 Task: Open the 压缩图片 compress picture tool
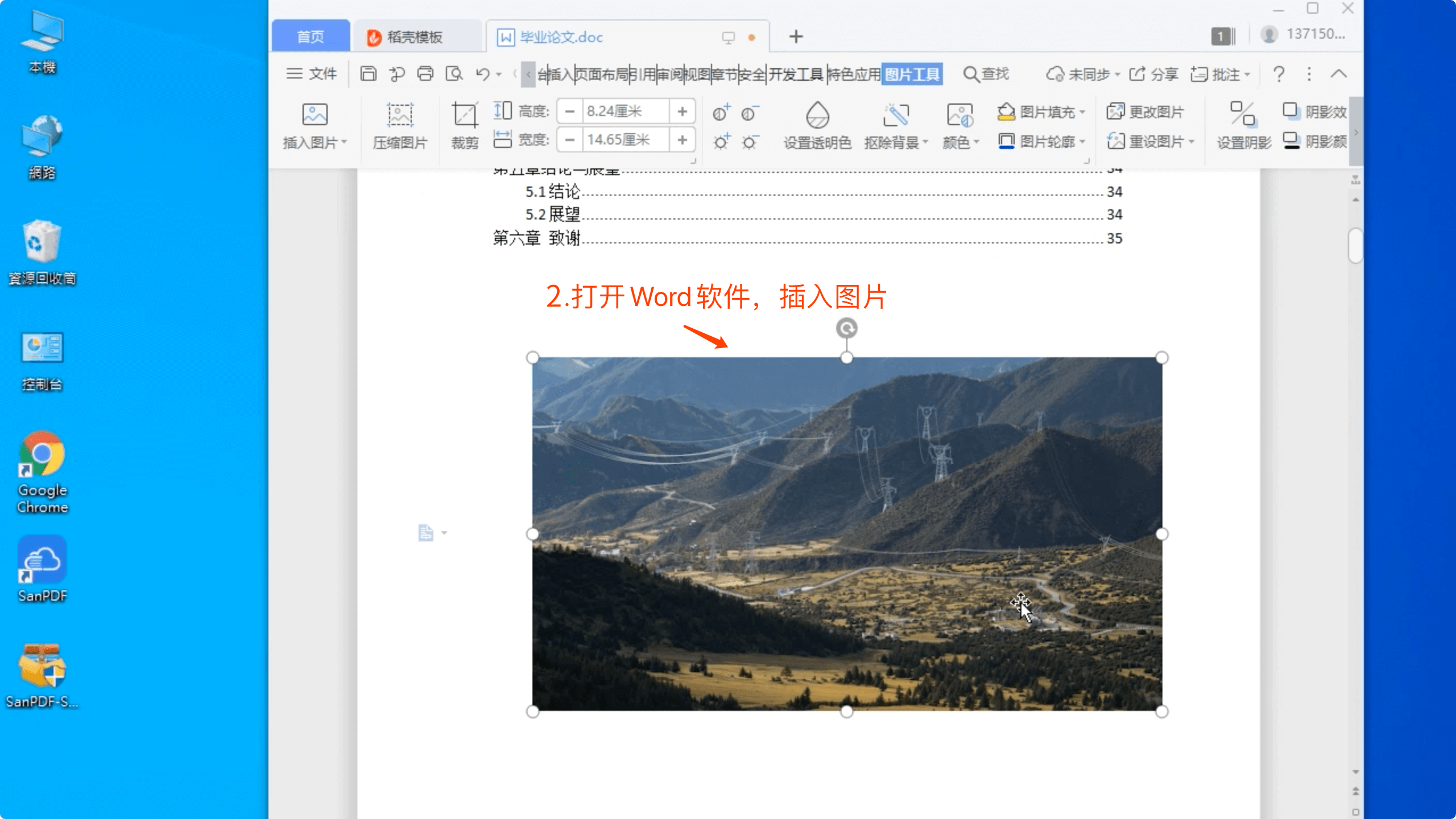(x=399, y=125)
